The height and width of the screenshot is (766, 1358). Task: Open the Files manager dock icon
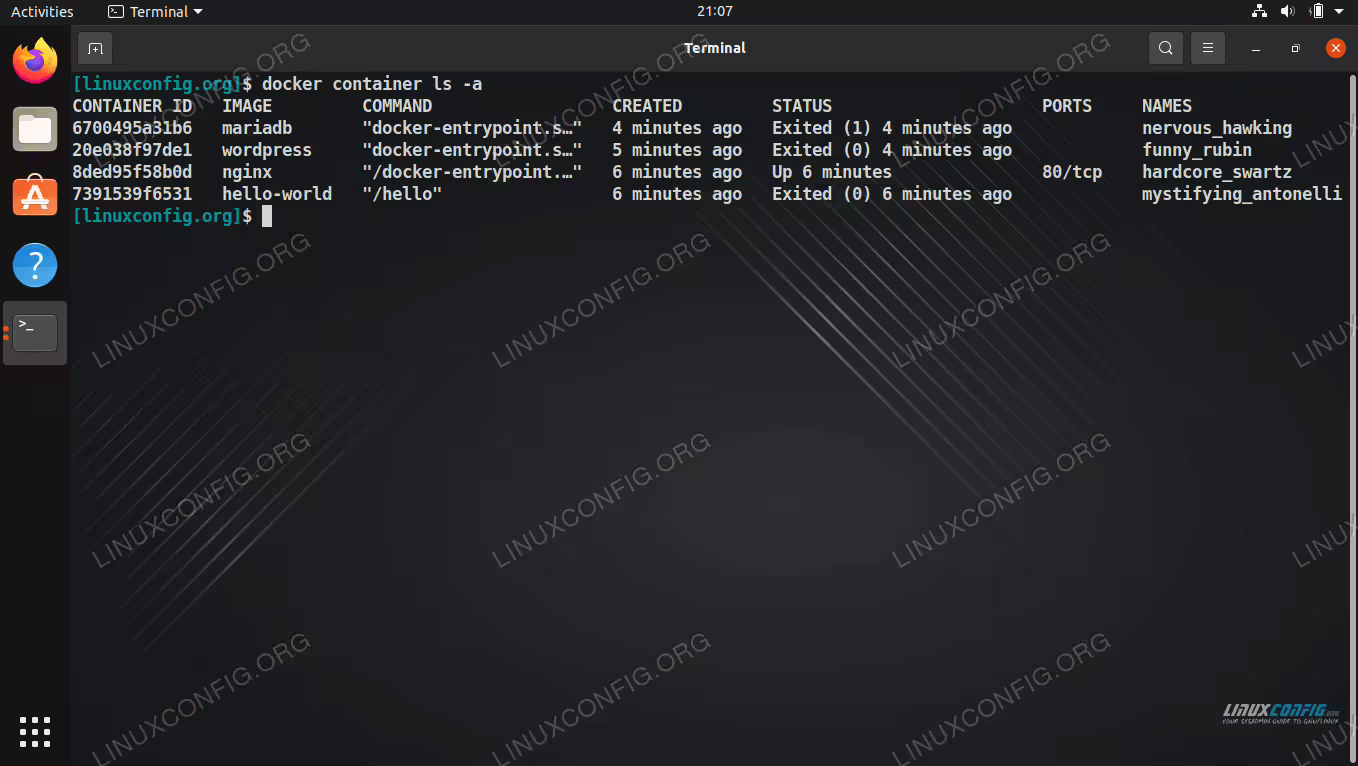[x=35, y=129]
